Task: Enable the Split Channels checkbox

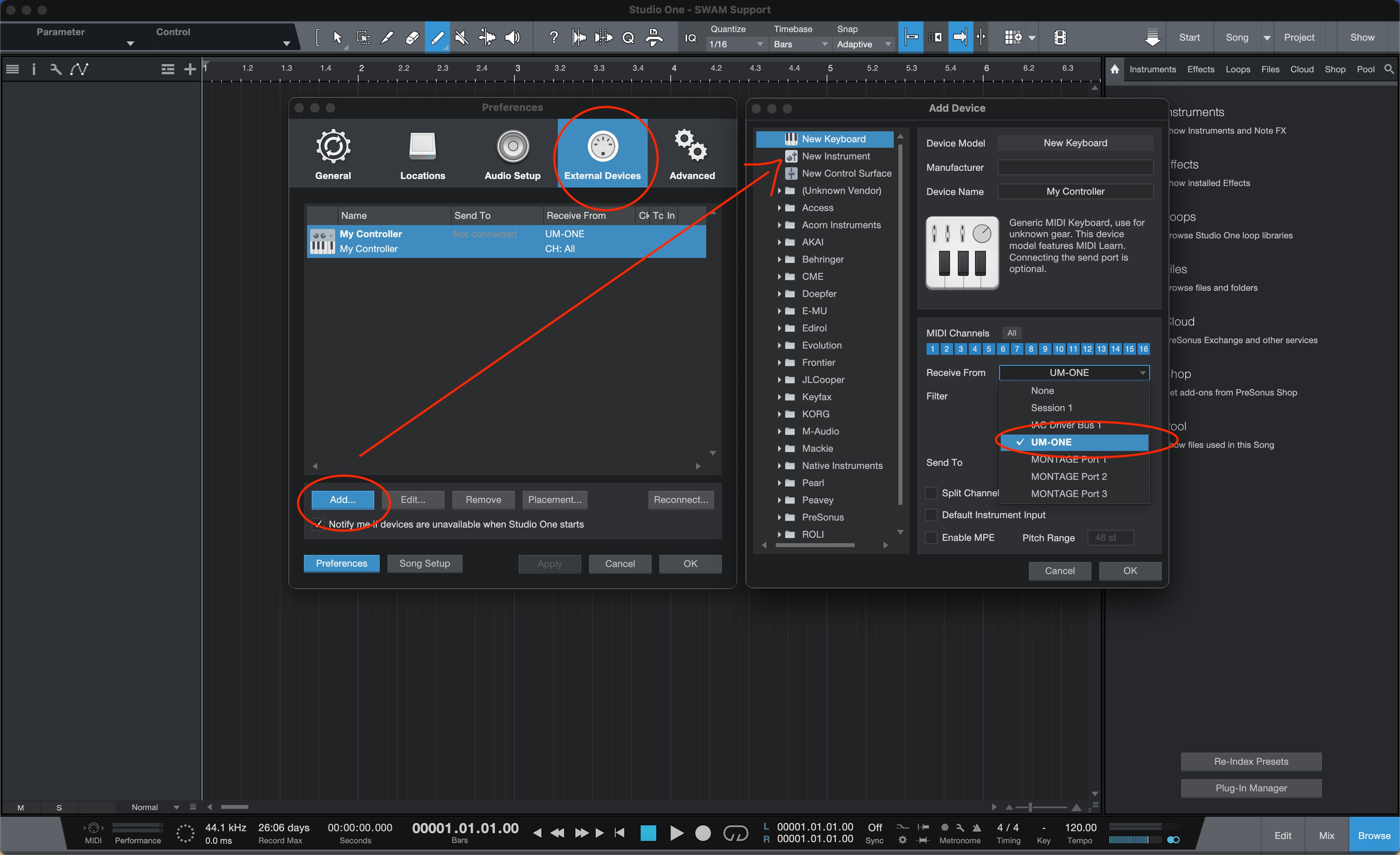Action: pos(931,493)
